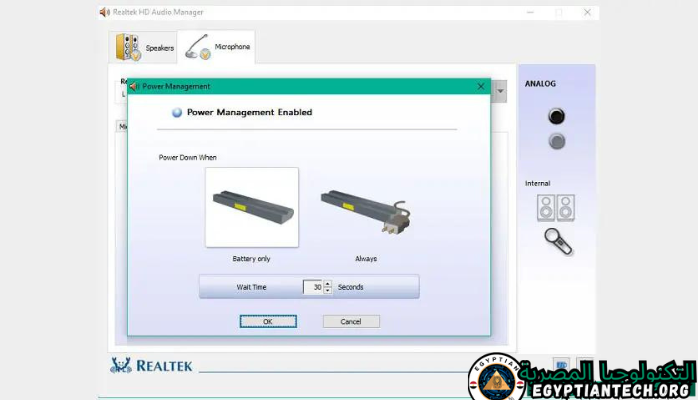698x400 pixels.
Task: Click the black analog jack connector
Action: click(556, 116)
